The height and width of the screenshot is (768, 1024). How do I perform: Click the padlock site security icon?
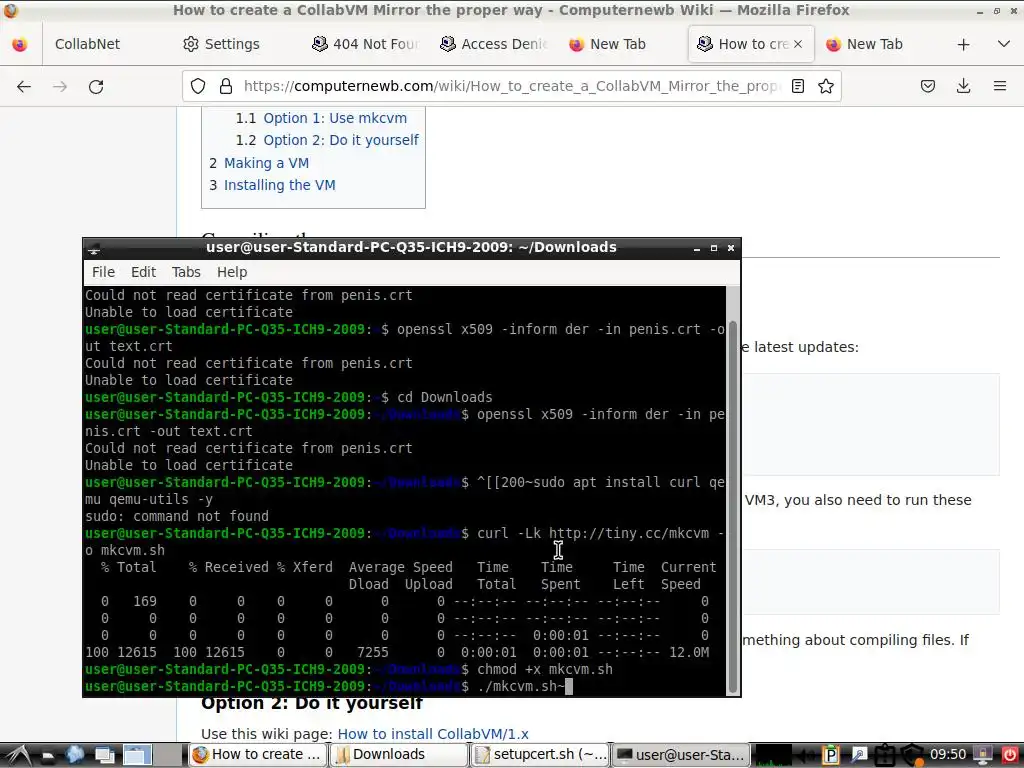point(226,86)
